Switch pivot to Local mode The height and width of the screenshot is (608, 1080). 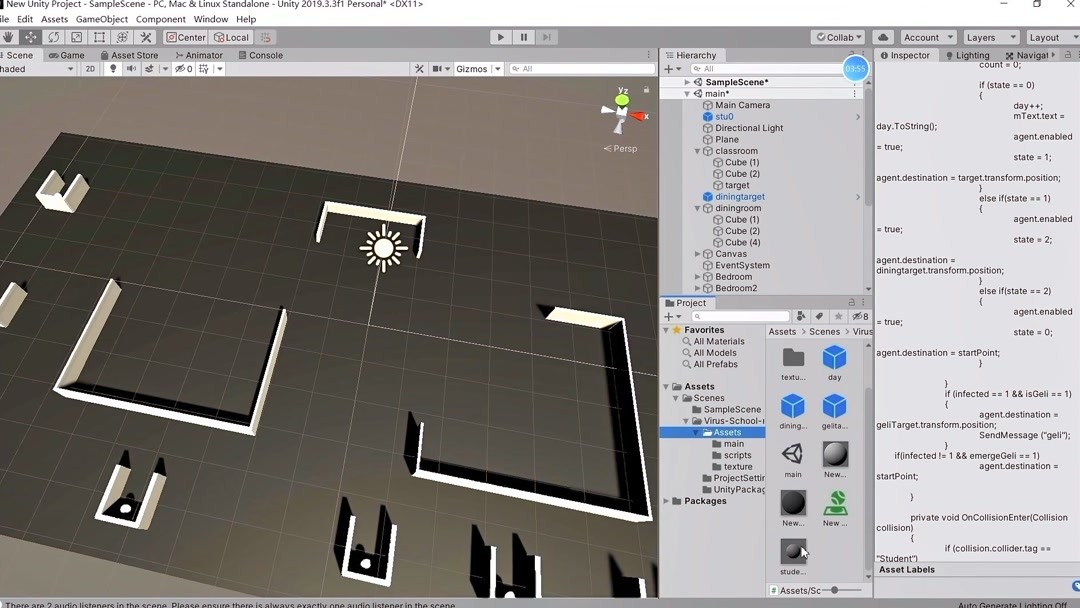[x=232, y=36]
